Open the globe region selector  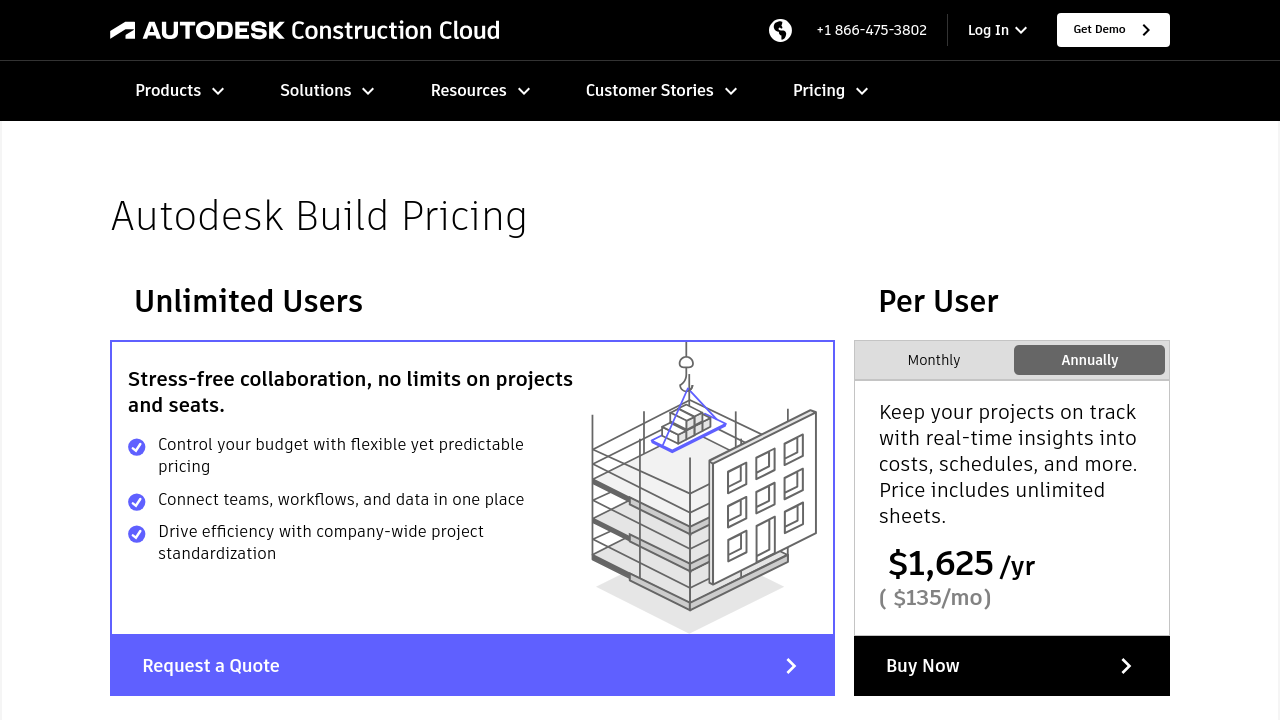tap(780, 30)
